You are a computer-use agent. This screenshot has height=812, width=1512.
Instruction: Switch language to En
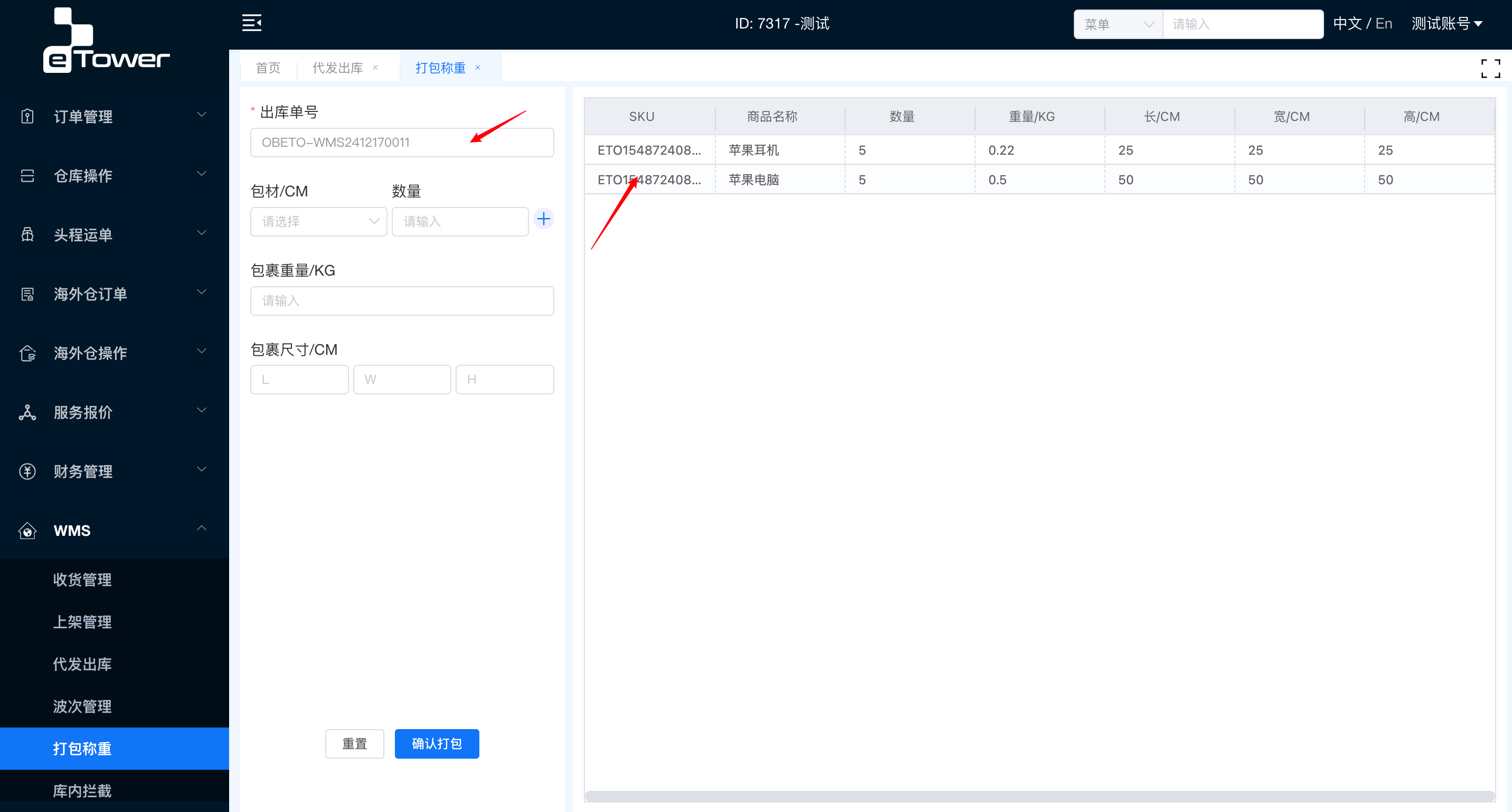click(x=1384, y=23)
